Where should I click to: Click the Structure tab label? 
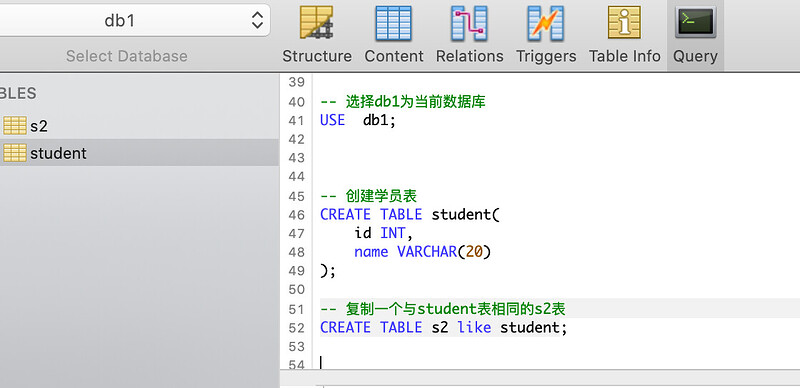(317, 56)
